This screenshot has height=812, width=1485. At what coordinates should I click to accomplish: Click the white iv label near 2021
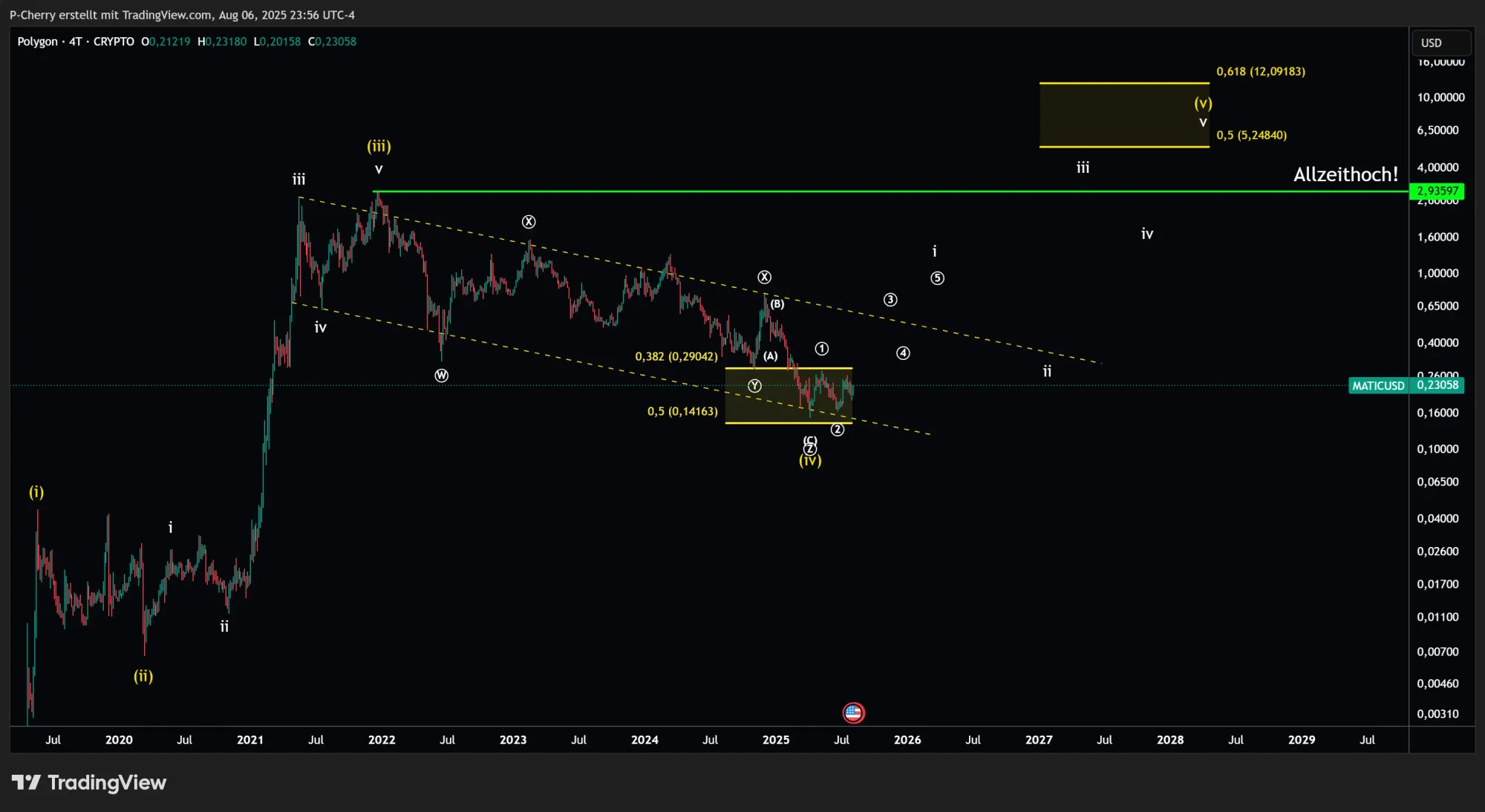click(x=320, y=327)
